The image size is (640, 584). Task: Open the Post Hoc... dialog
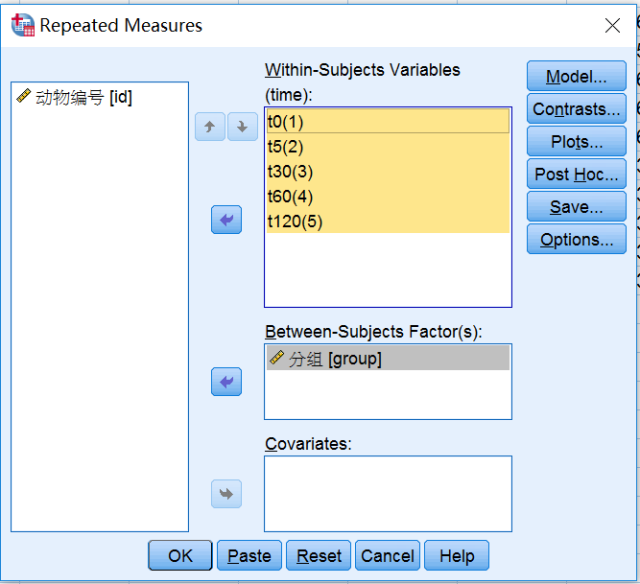click(576, 174)
